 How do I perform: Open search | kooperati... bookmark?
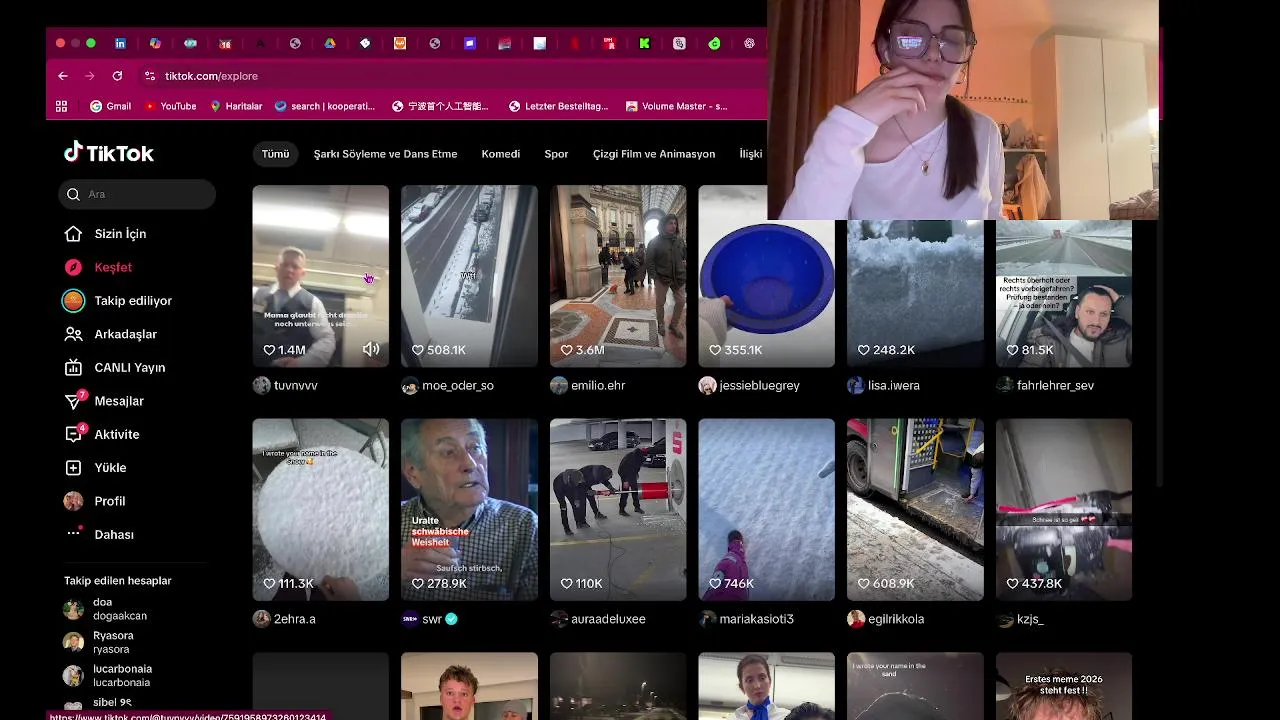(x=325, y=106)
